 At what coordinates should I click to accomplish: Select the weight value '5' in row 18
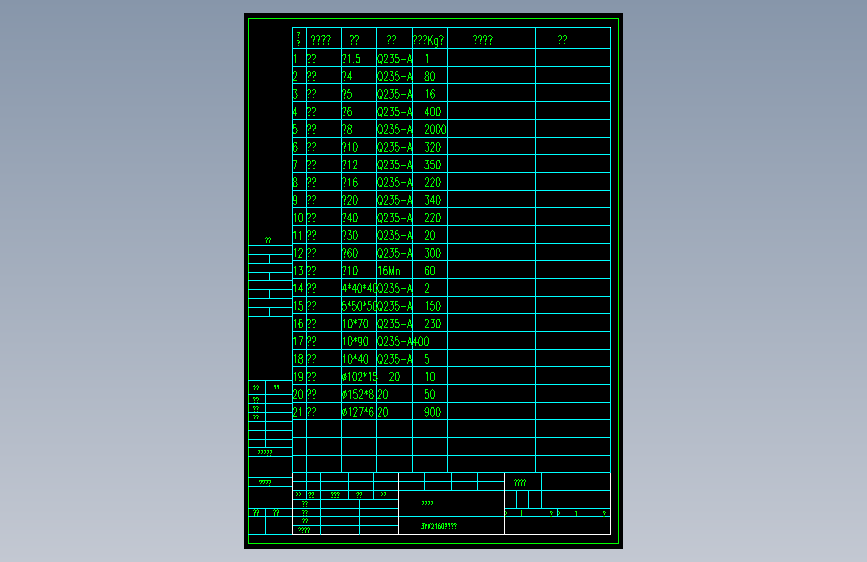click(427, 359)
